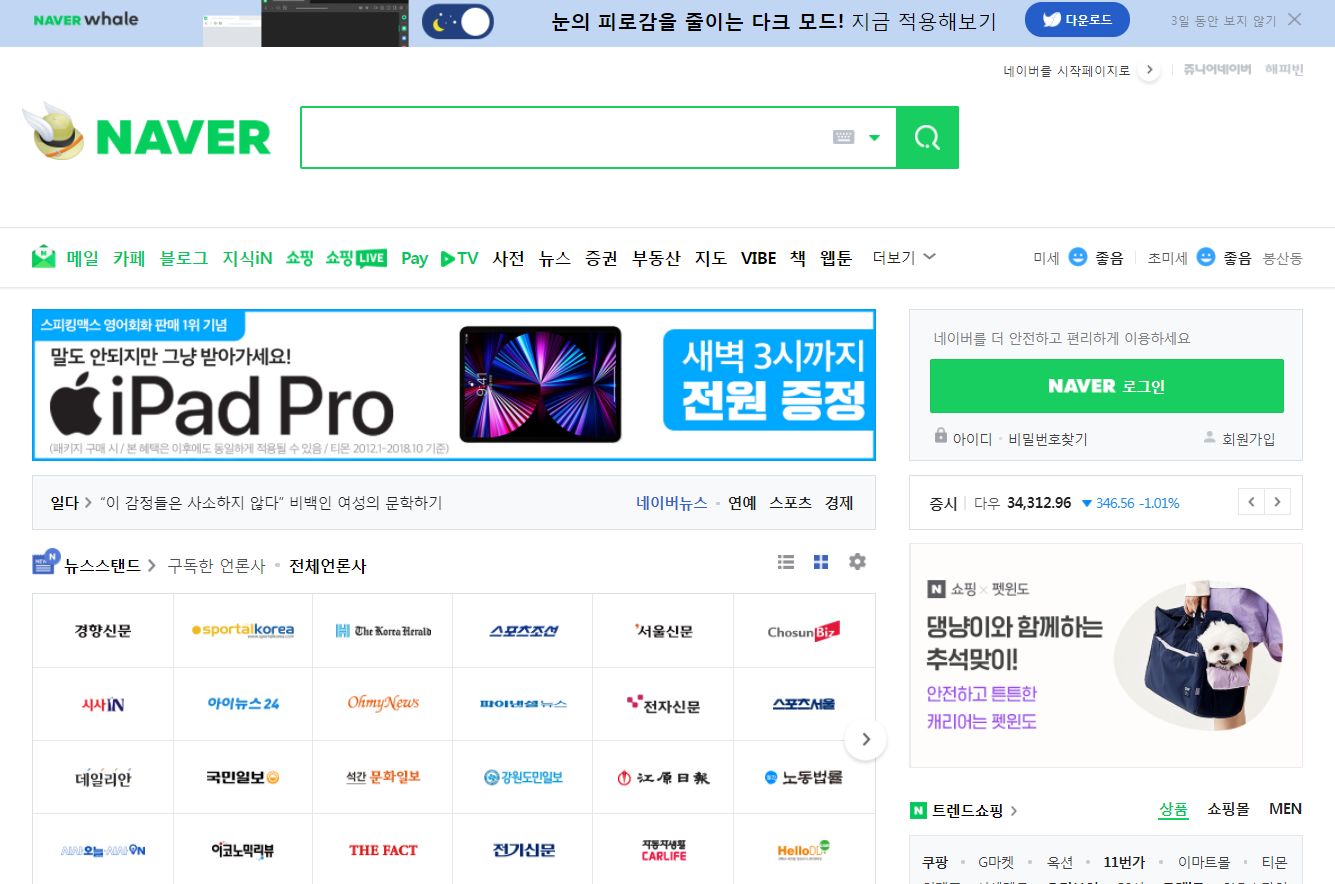Expand the 더보기 more menu
Image resolution: width=1335 pixels, height=884 pixels.
pos(904,257)
